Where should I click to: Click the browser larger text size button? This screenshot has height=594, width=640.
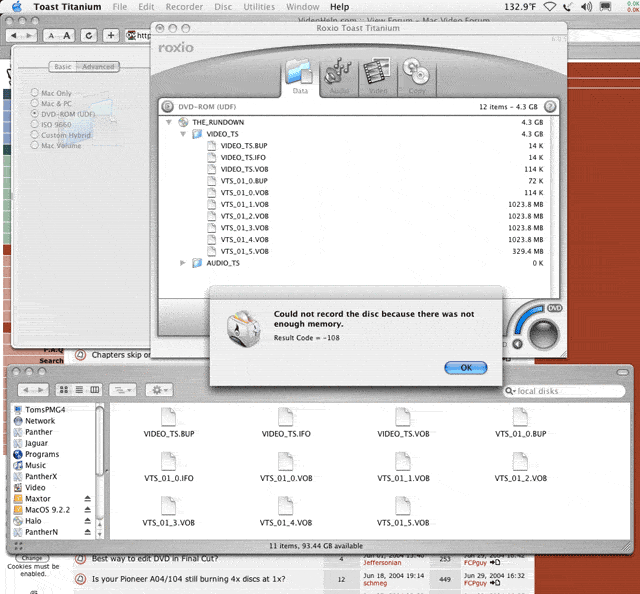click(x=67, y=36)
